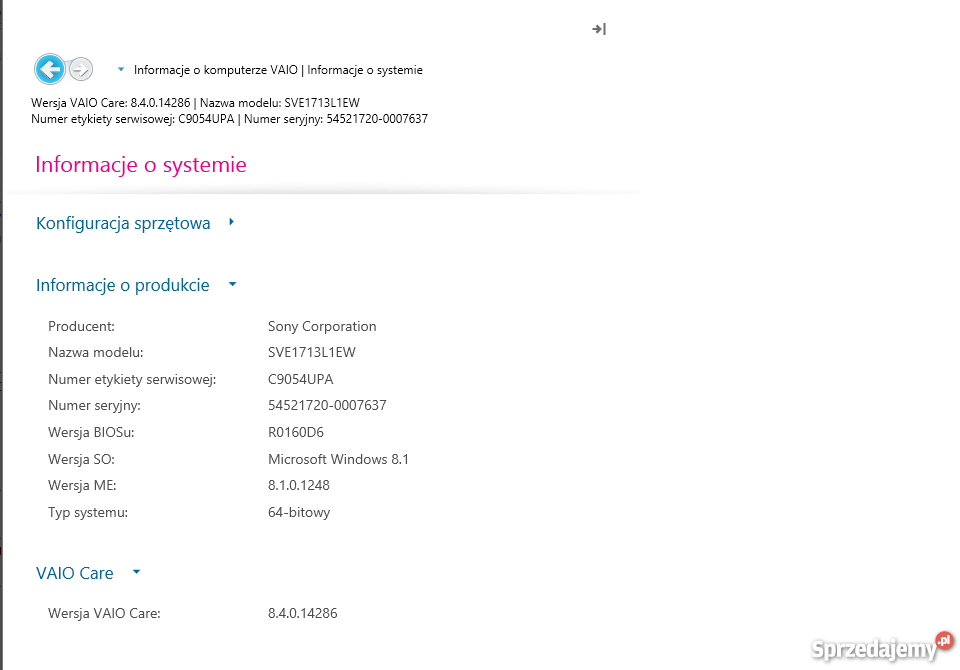Open the breadcrumb dropdown triangle
The image size is (960, 670).
click(x=121, y=70)
